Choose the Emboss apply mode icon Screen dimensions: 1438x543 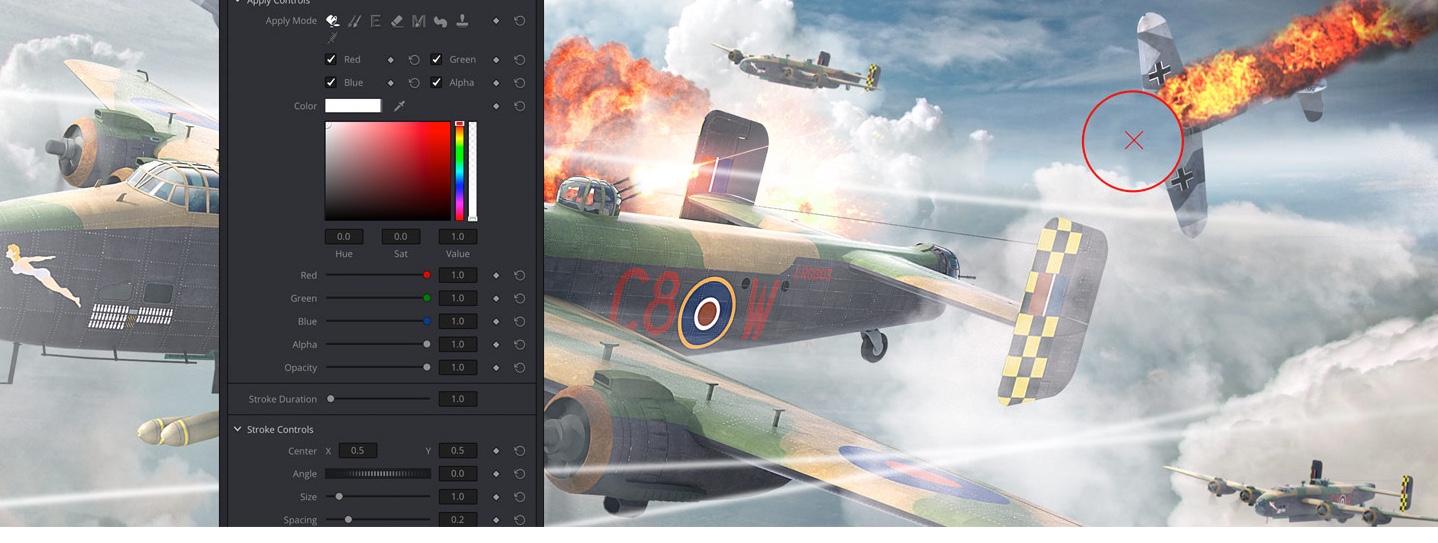376,21
